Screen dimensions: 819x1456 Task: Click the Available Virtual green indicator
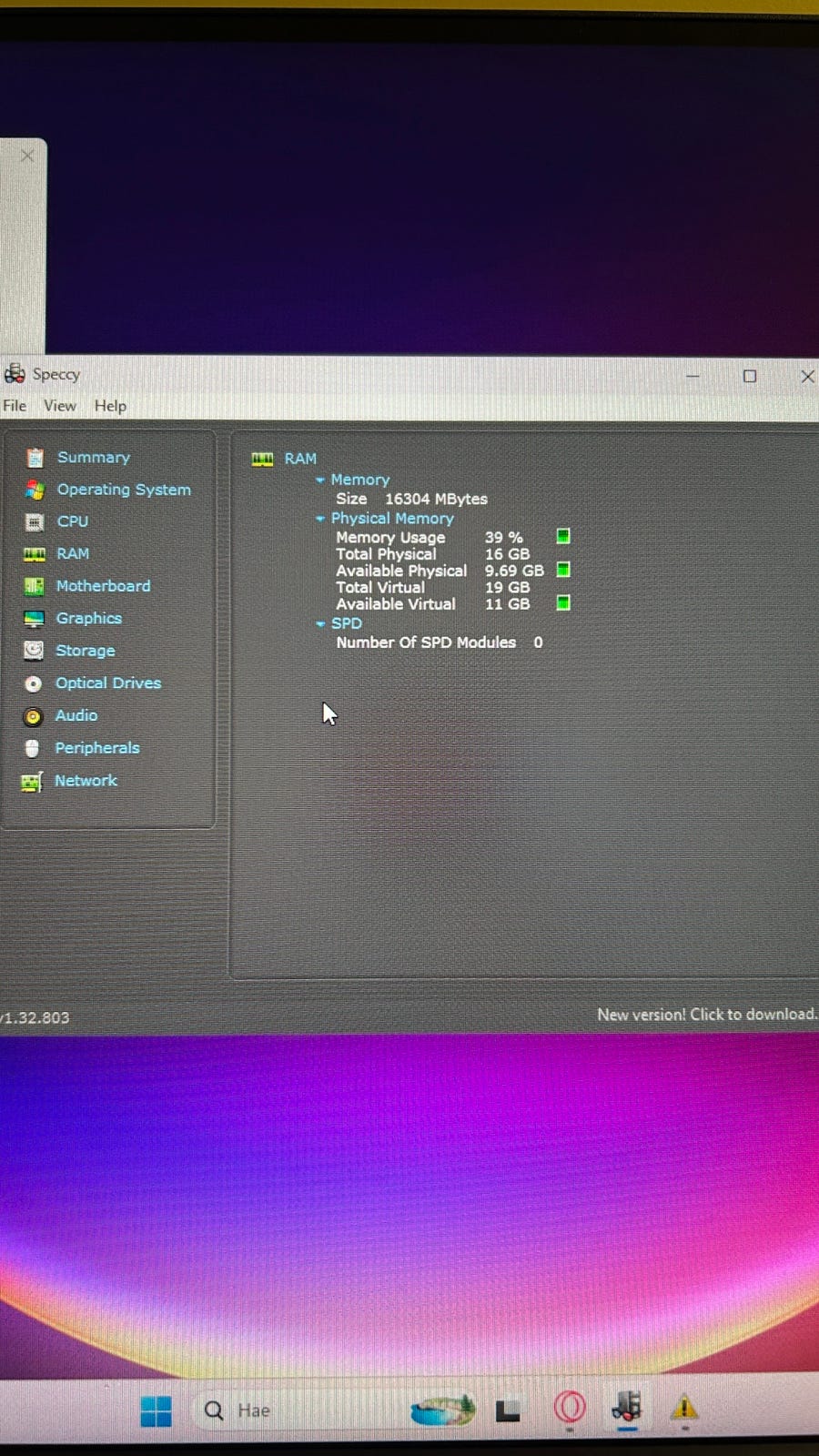563,602
